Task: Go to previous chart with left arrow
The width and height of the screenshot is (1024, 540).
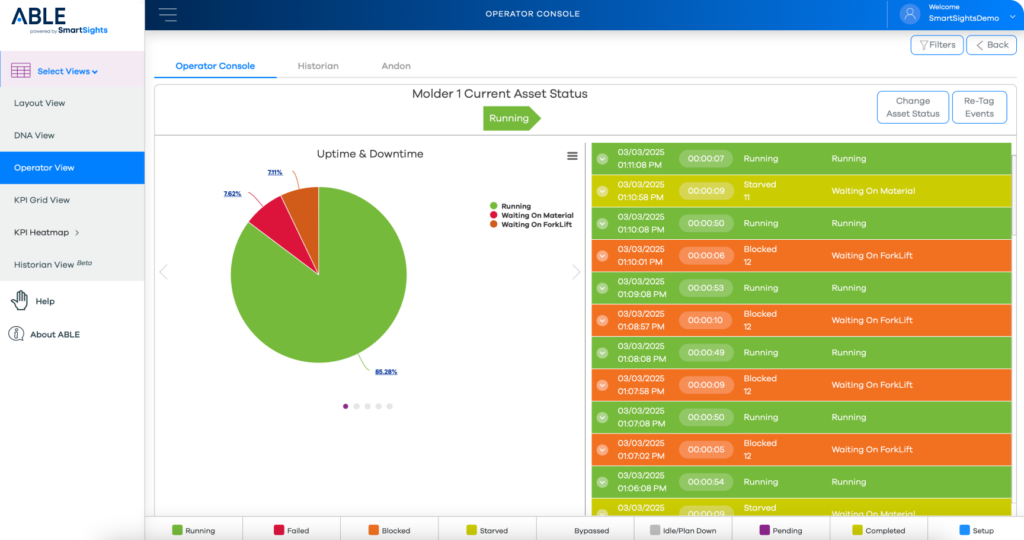Action: point(163,272)
